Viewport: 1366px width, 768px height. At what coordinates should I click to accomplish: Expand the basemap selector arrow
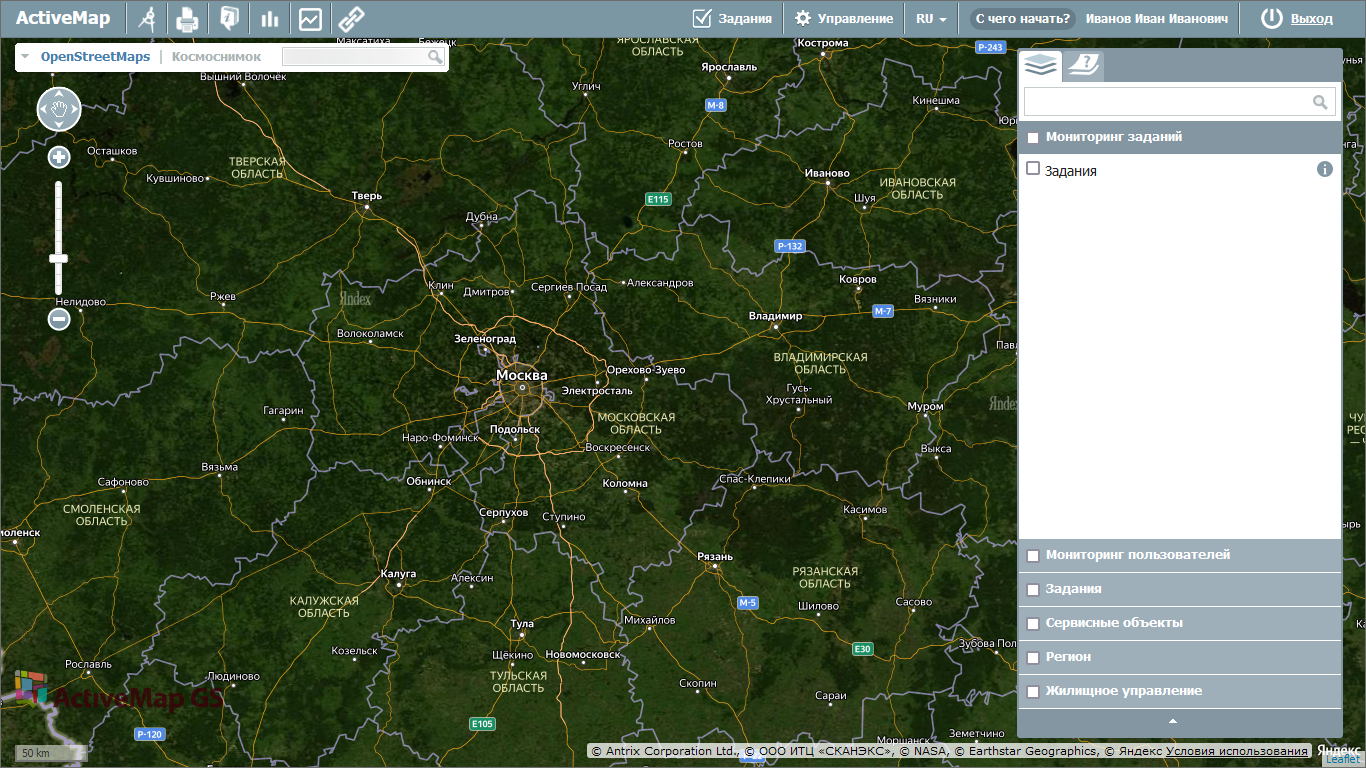(25, 57)
